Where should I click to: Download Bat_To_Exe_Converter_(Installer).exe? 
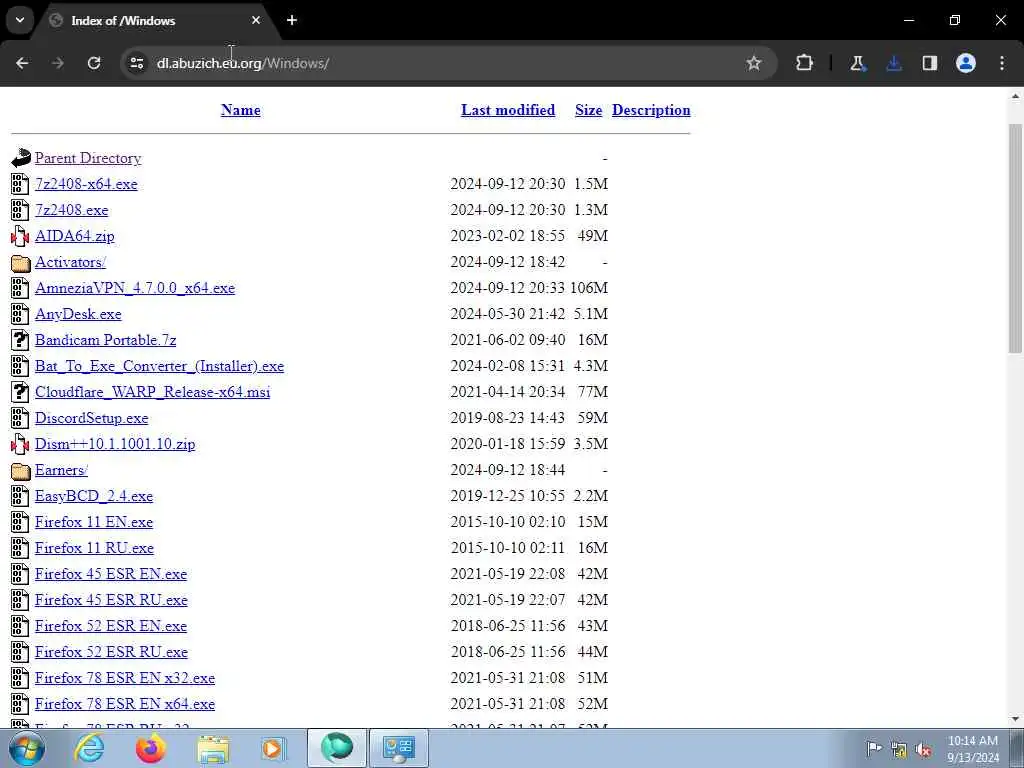[x=159, y=366]
